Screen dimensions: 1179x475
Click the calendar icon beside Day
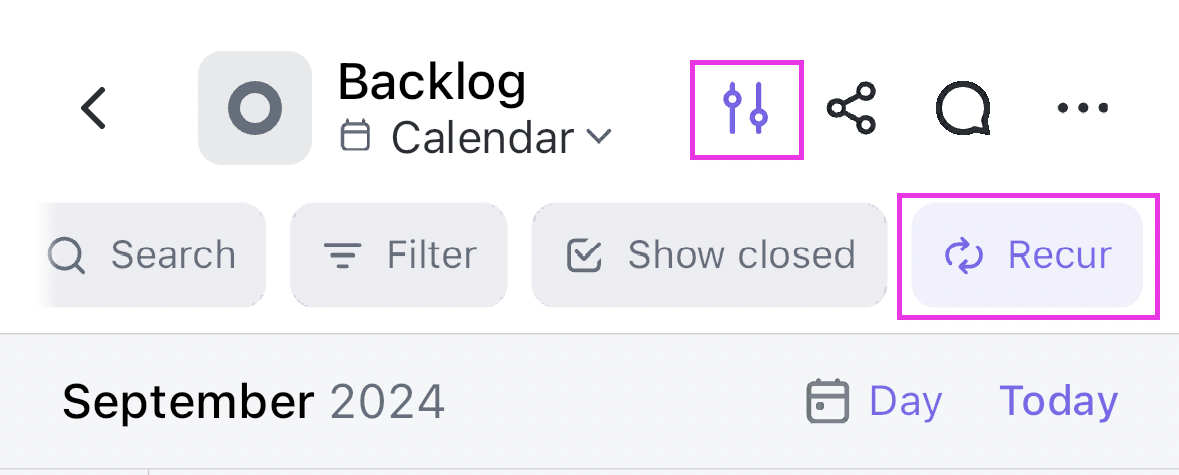827,401
